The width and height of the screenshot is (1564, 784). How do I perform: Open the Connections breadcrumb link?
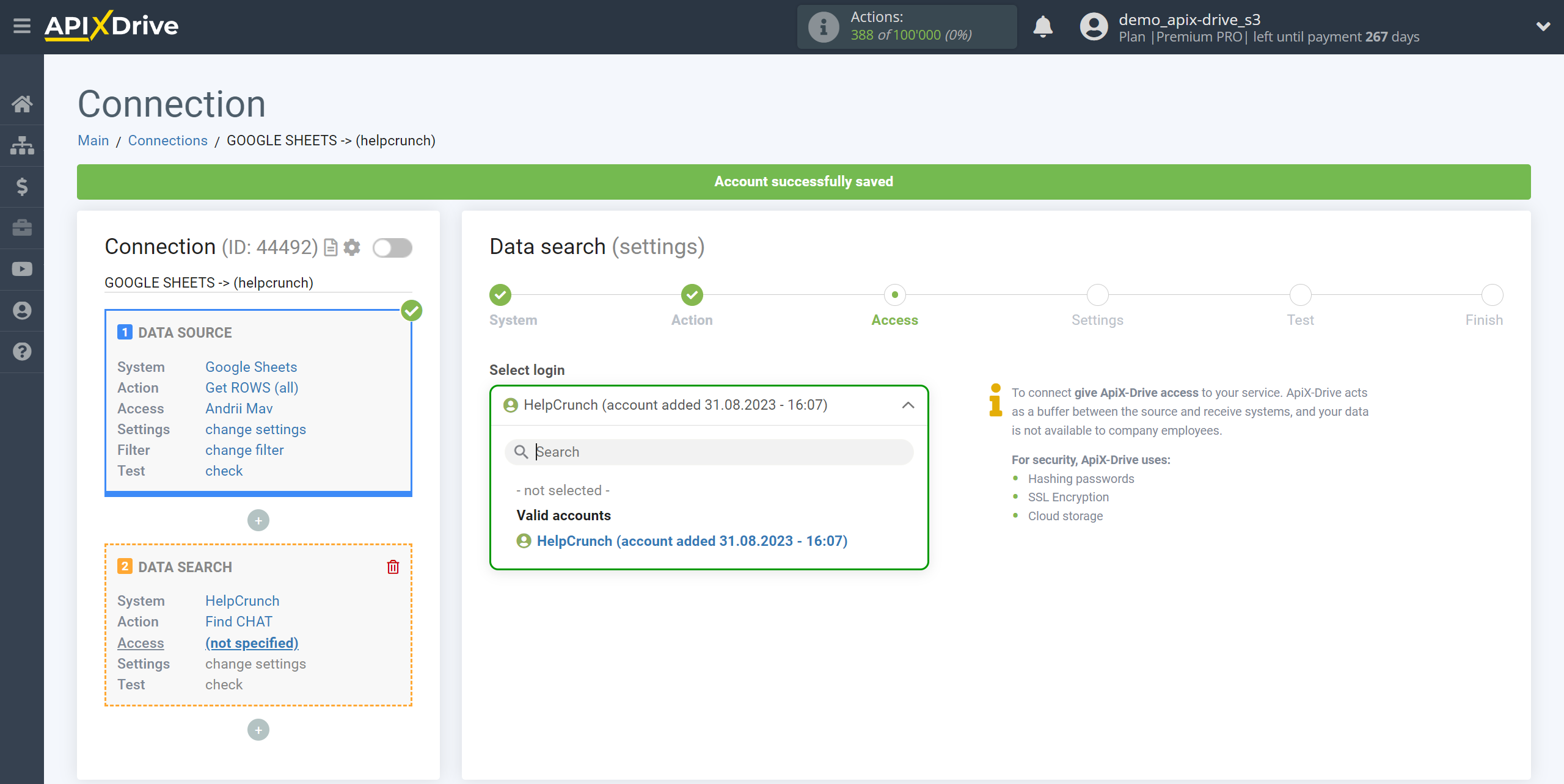click(x=167, y=140)
